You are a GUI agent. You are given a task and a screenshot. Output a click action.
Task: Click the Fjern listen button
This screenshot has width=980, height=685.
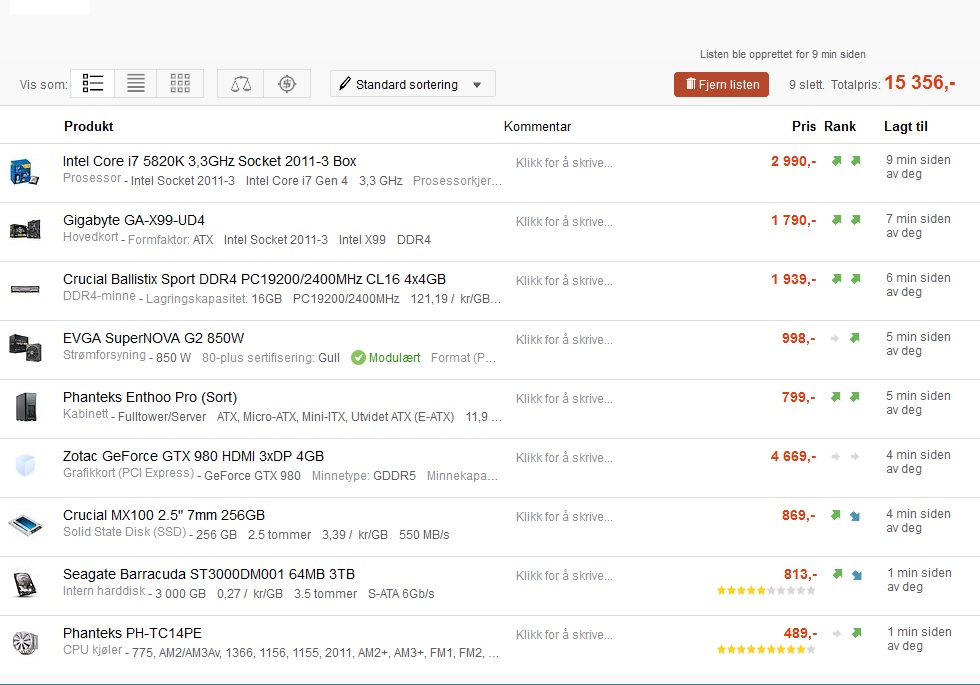click(x=721, y=84)
